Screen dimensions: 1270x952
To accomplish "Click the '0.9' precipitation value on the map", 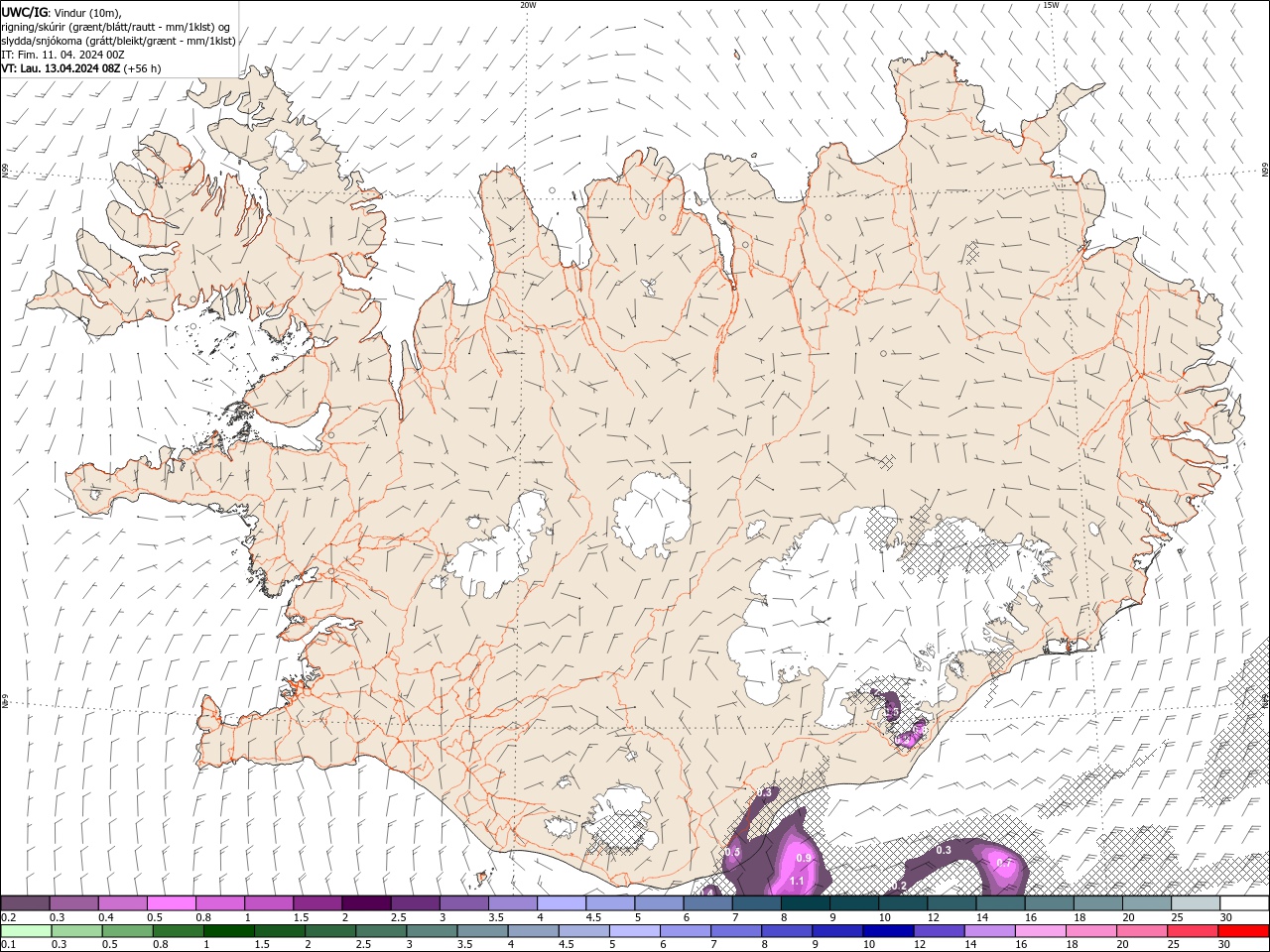I will (x=804, y=858).
